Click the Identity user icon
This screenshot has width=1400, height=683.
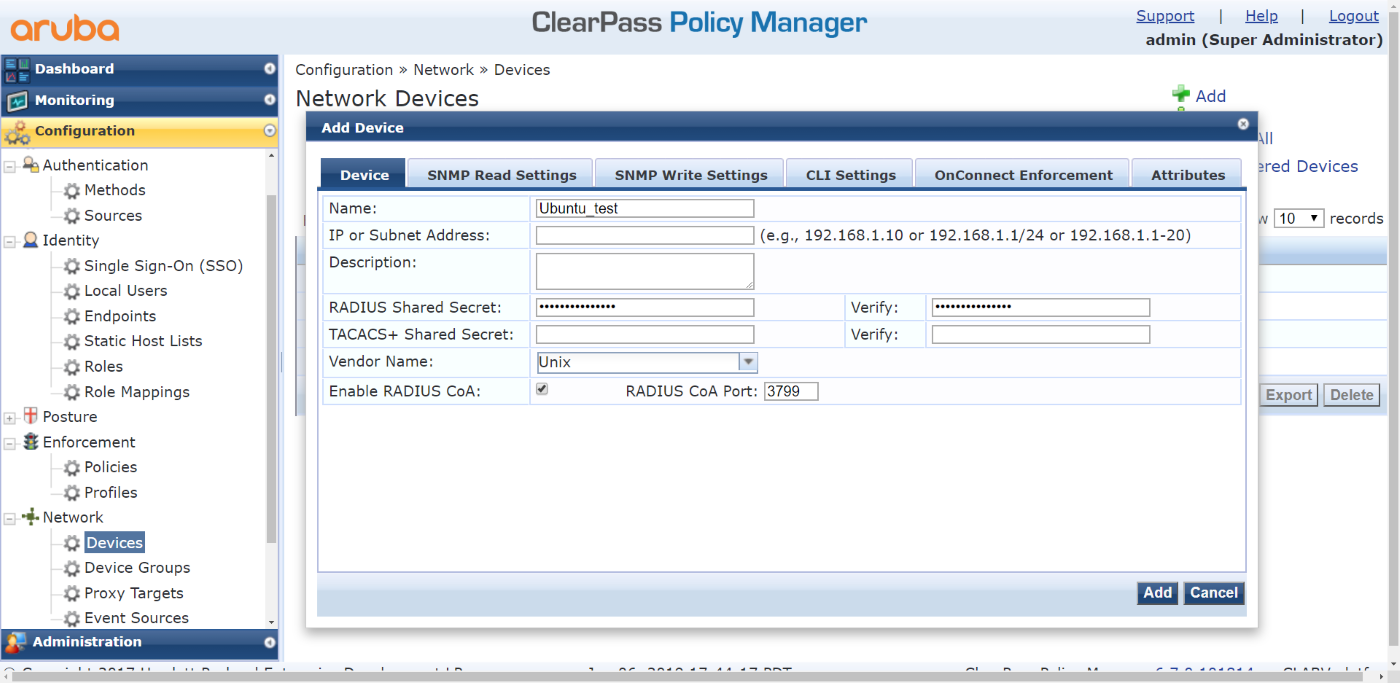click(30, 240)
